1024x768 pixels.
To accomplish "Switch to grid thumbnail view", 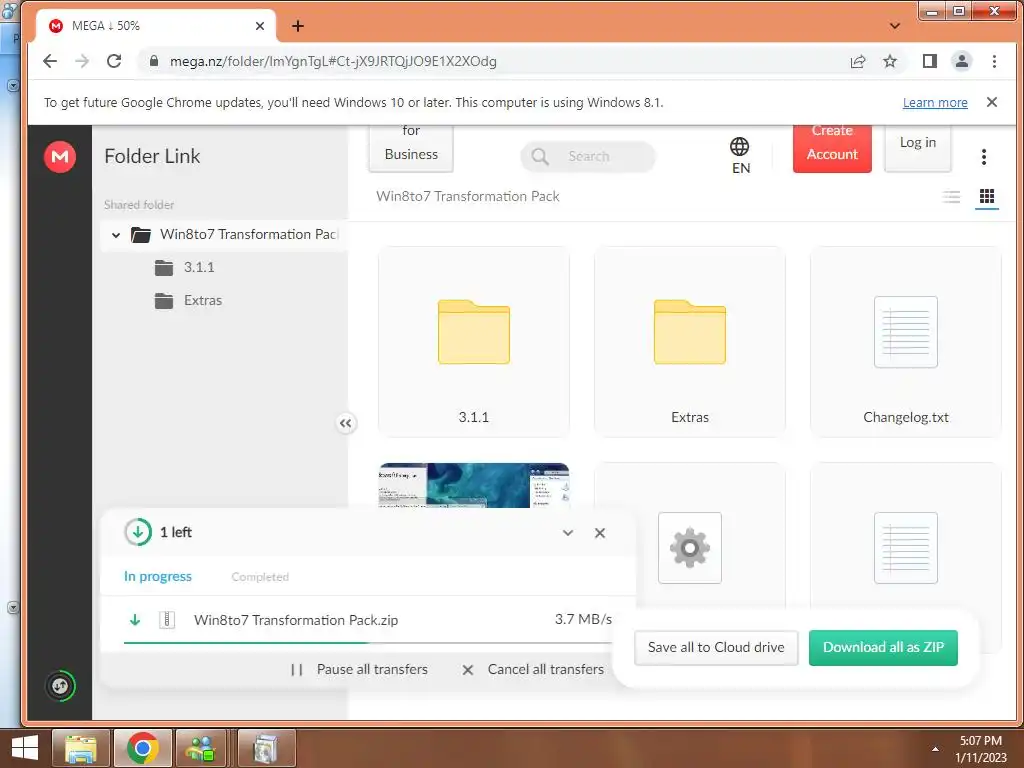I will coord(987,197).
